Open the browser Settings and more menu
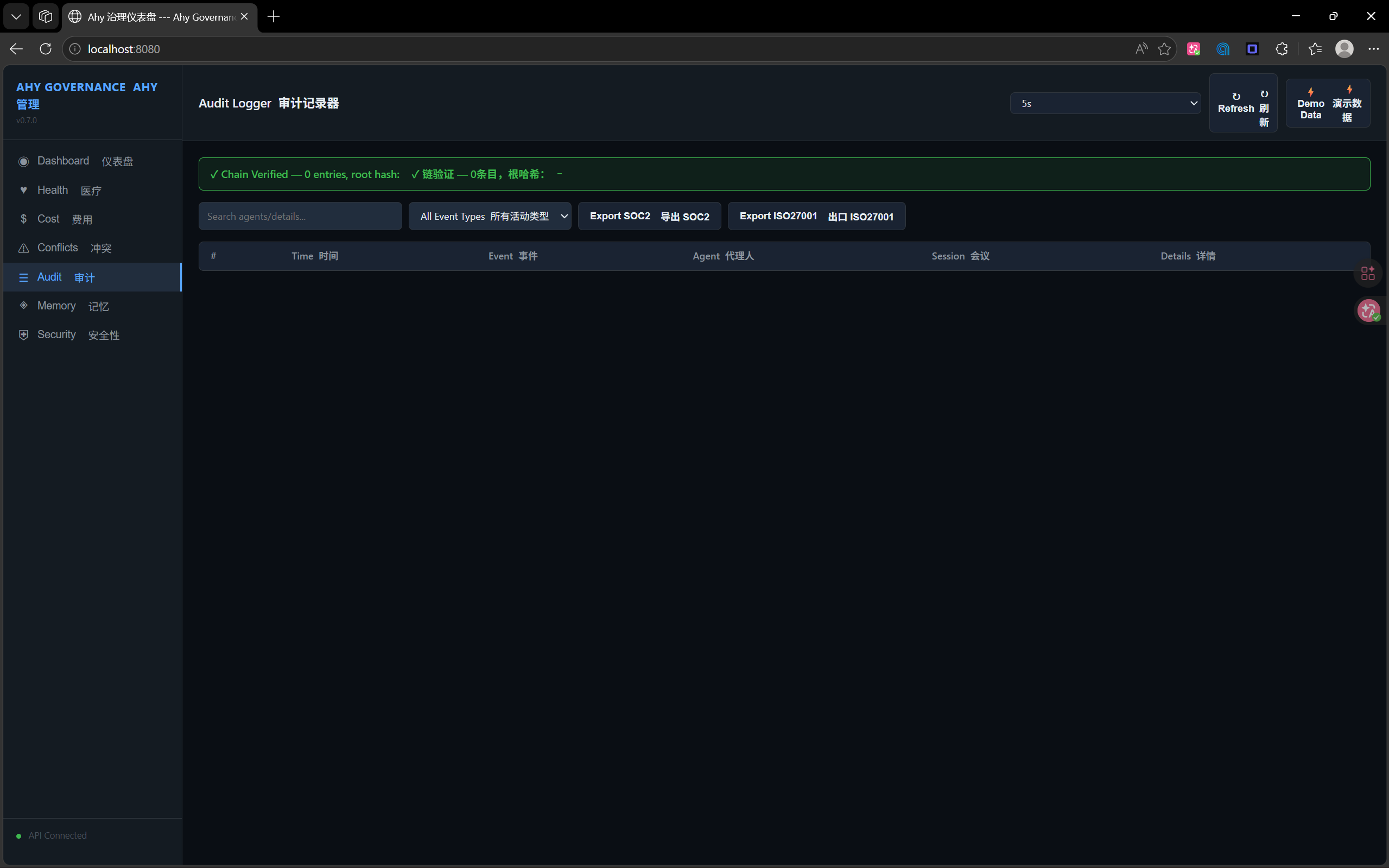The width and height of the screenshot is (1389, 868). pyautogui.click(x=1373, y=49)
